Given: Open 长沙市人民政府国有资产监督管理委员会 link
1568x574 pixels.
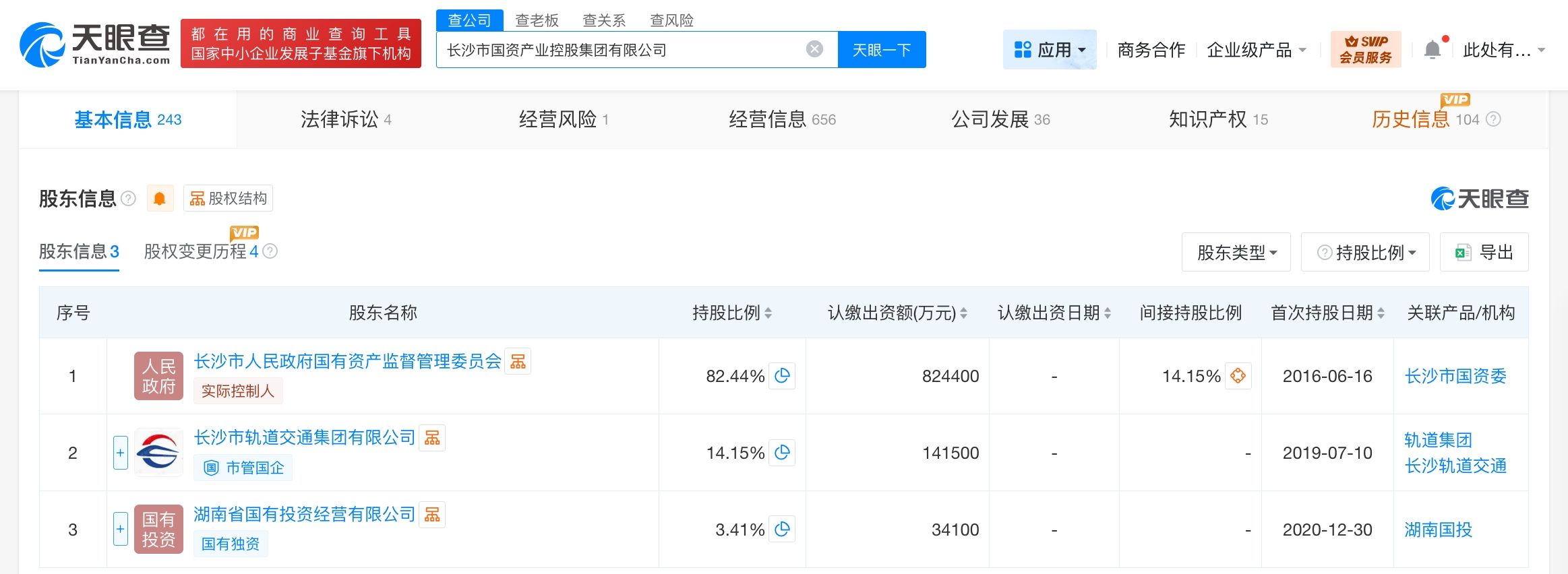Looking at the screenshot, I should tap(347, 362).
